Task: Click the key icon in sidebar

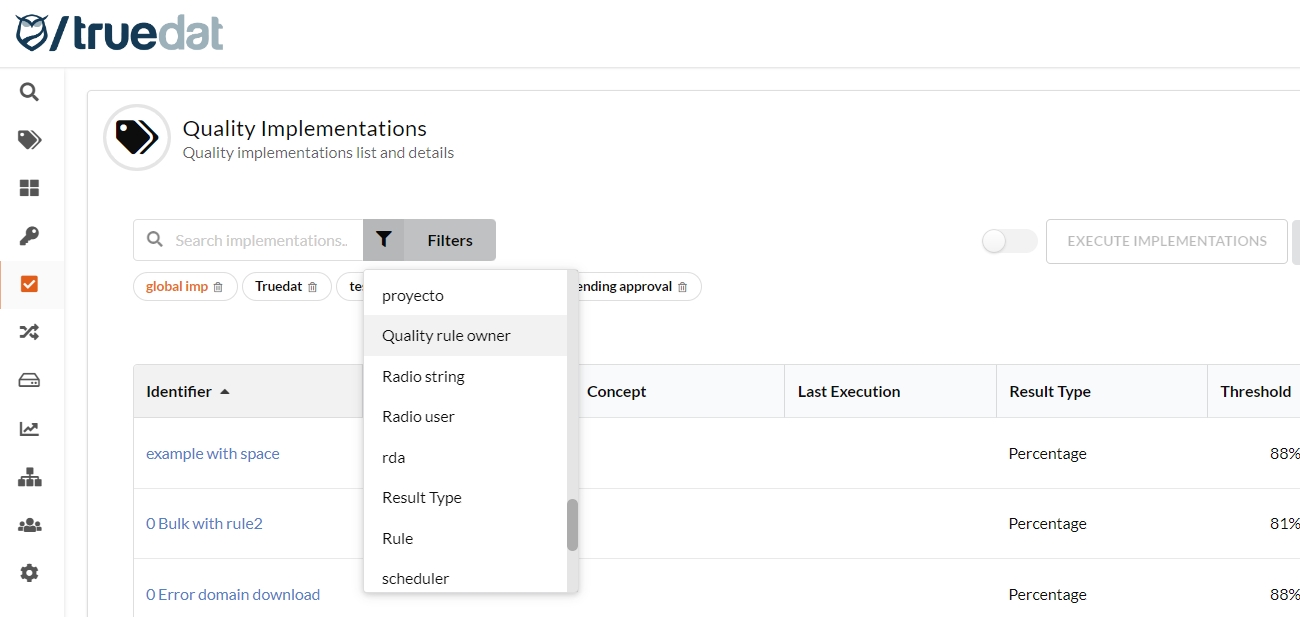Action: click(x=29, y=236)
